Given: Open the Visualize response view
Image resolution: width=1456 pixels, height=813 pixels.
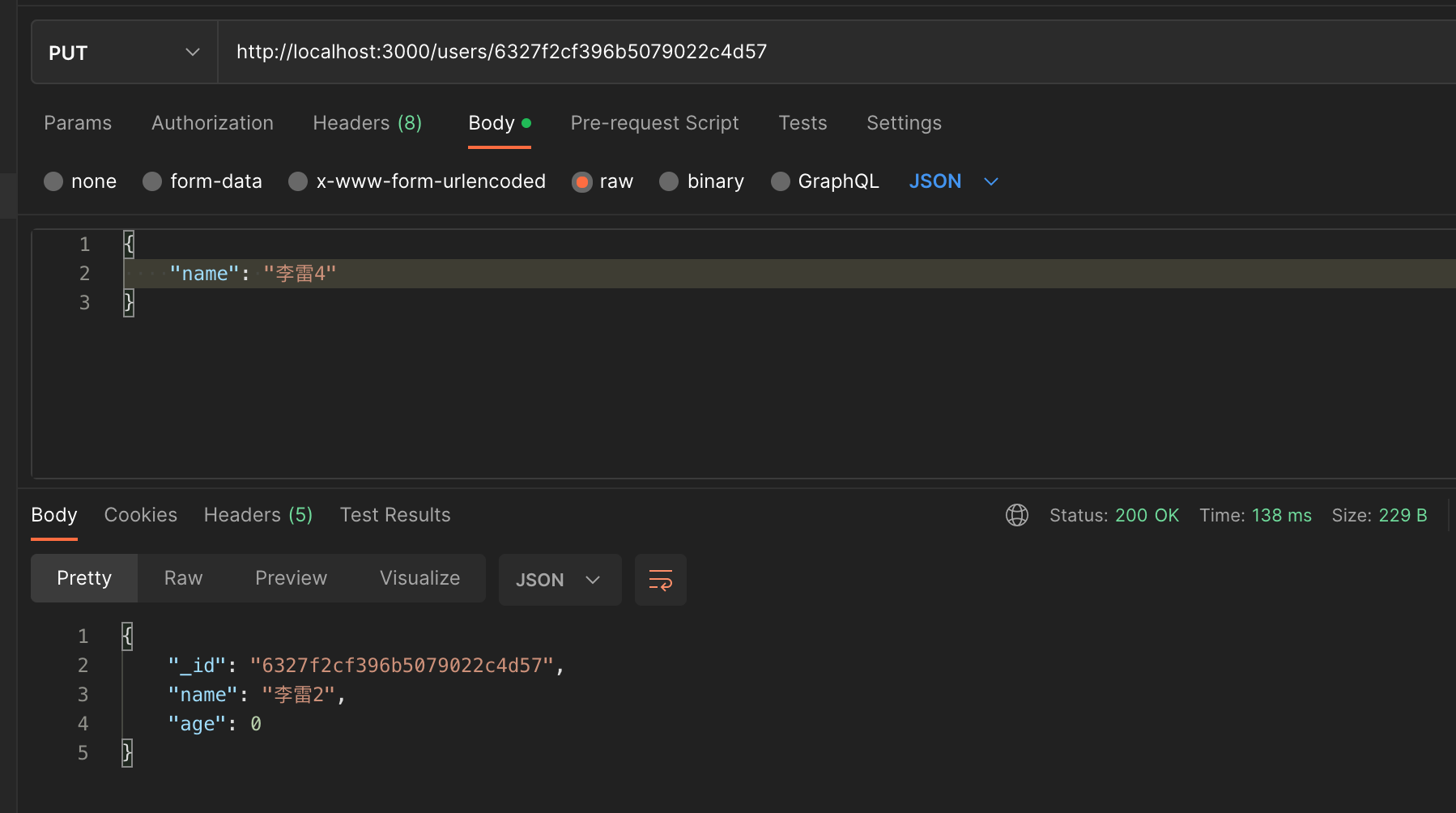Looking at the screenshot, I should pos(420,578).
